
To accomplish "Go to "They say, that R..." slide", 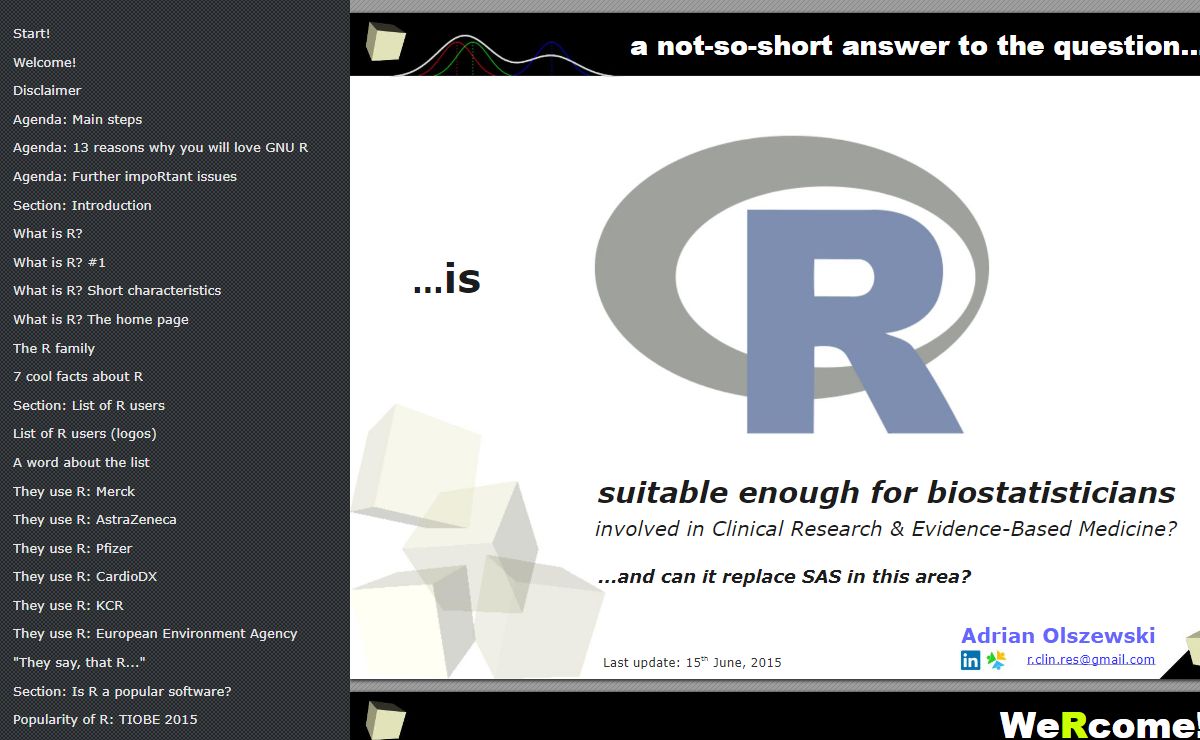I will [80, 662].
